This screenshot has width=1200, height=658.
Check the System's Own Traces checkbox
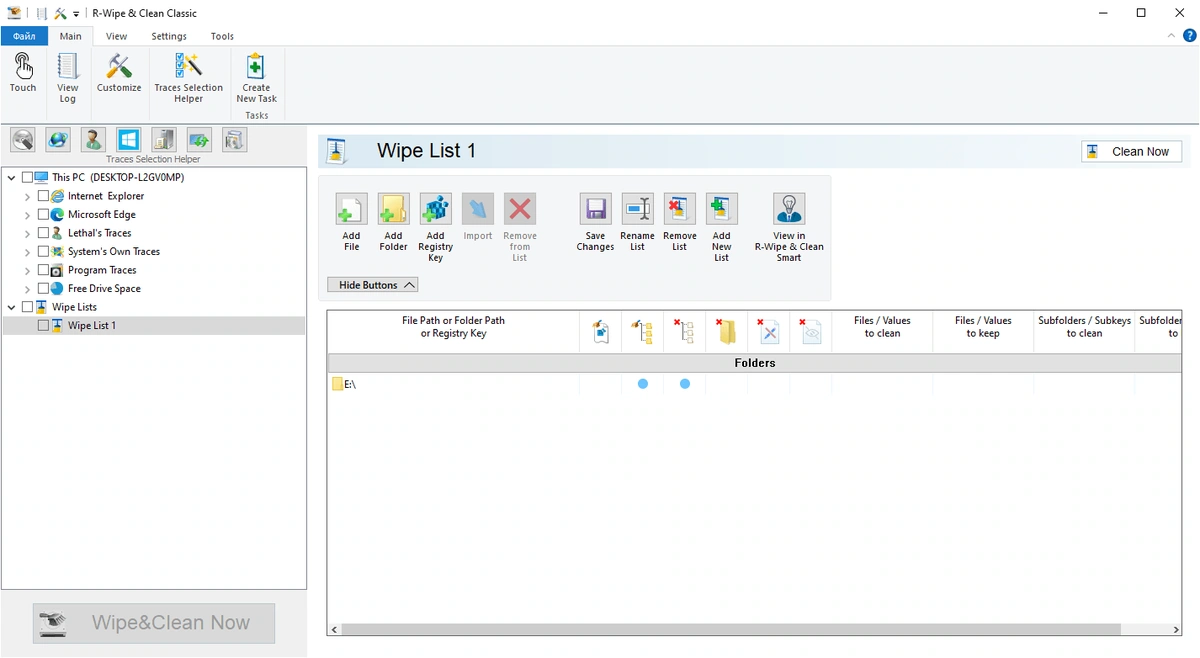click(x=43, y=251)
